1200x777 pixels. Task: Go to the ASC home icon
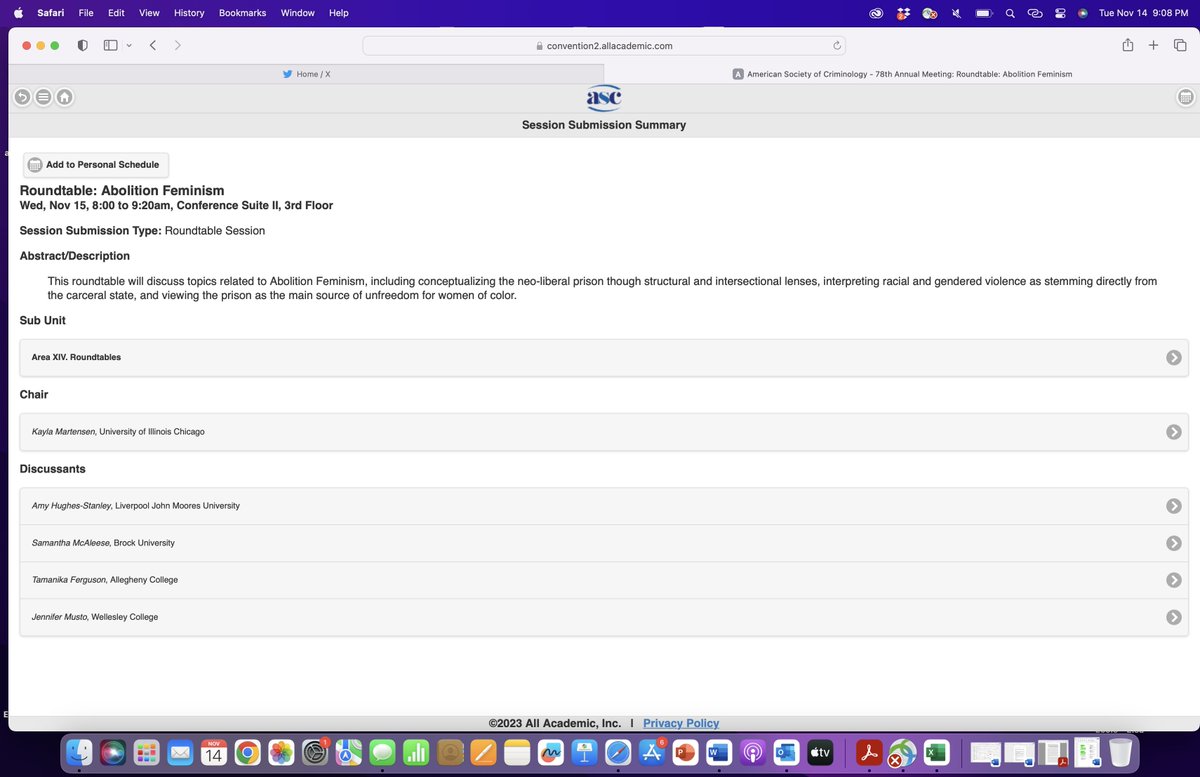click(64, 97)
